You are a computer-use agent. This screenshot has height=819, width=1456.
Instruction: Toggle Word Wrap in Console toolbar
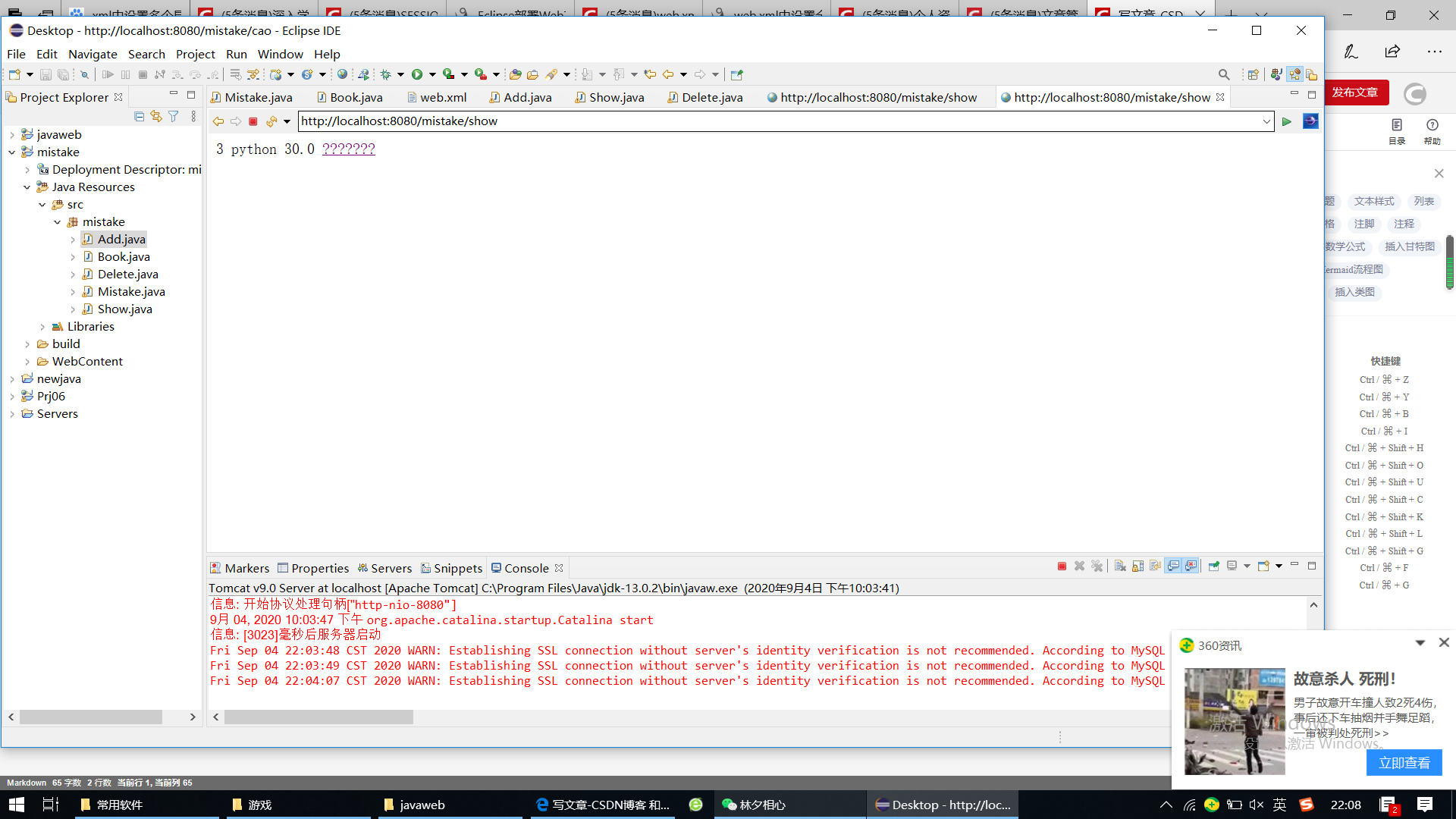pyautogui.click(x=1155, y=566)
